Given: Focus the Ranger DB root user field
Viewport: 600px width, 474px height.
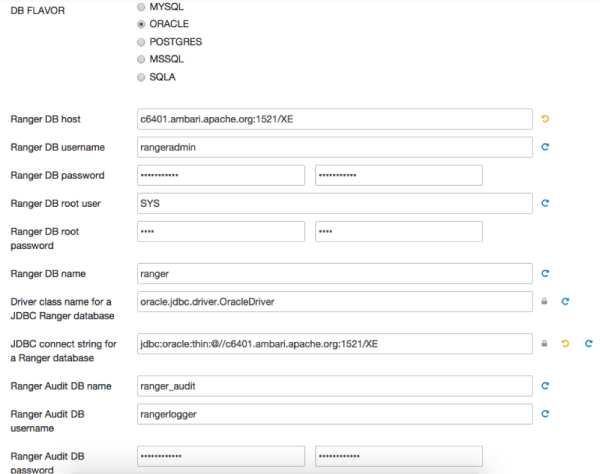Looking at the screenshot, I should (334, 203).
